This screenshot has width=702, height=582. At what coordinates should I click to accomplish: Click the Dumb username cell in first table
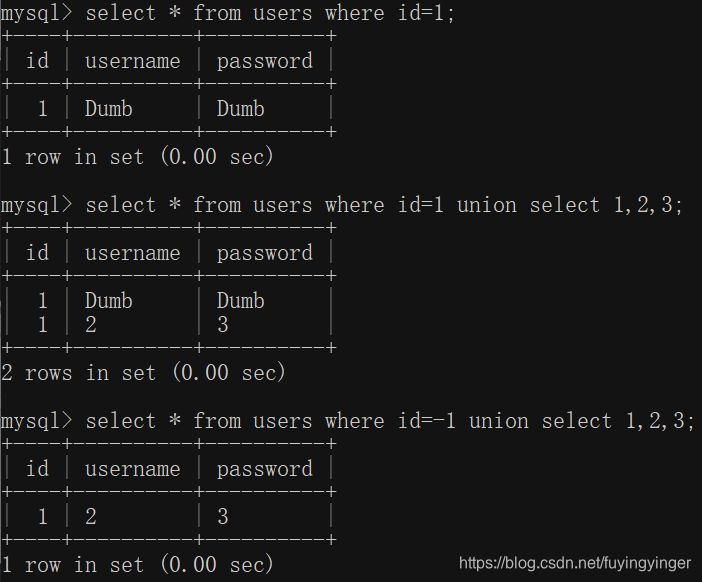[109, 109]
